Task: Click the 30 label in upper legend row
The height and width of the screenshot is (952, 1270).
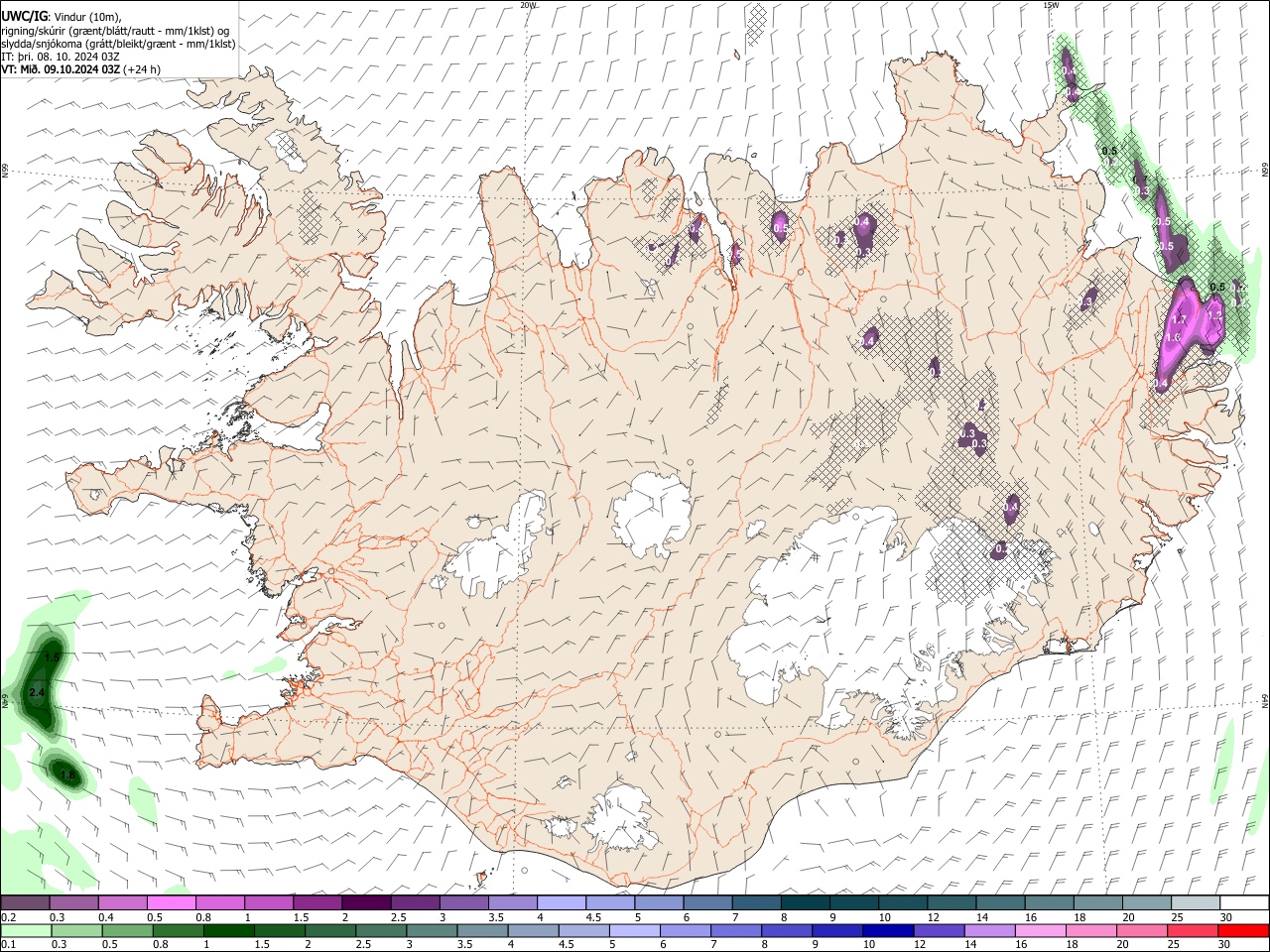Action: [1225, 917]
